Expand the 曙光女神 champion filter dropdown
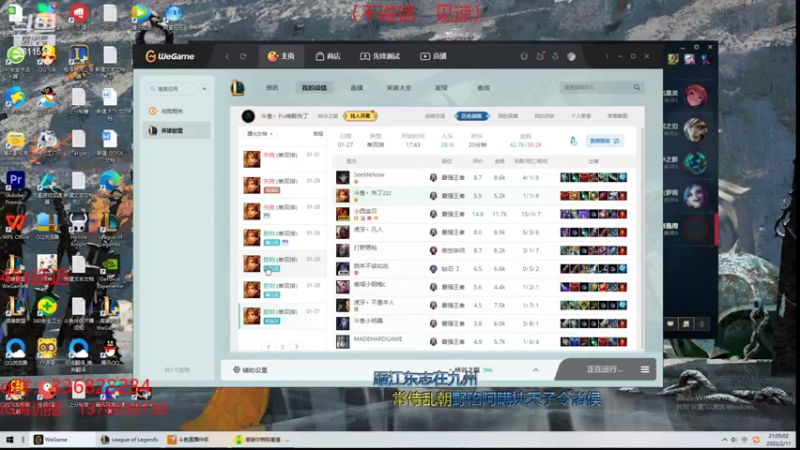800x450 pixels. pos(260,134)
